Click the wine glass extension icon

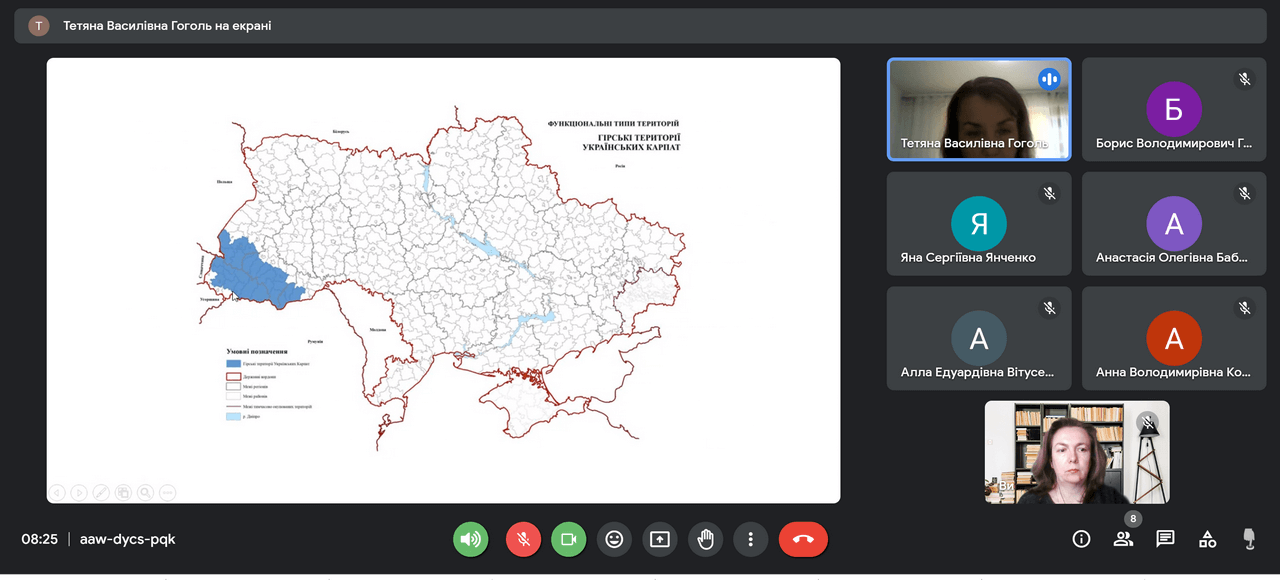pyautogui.click(x=1249, y=539)
